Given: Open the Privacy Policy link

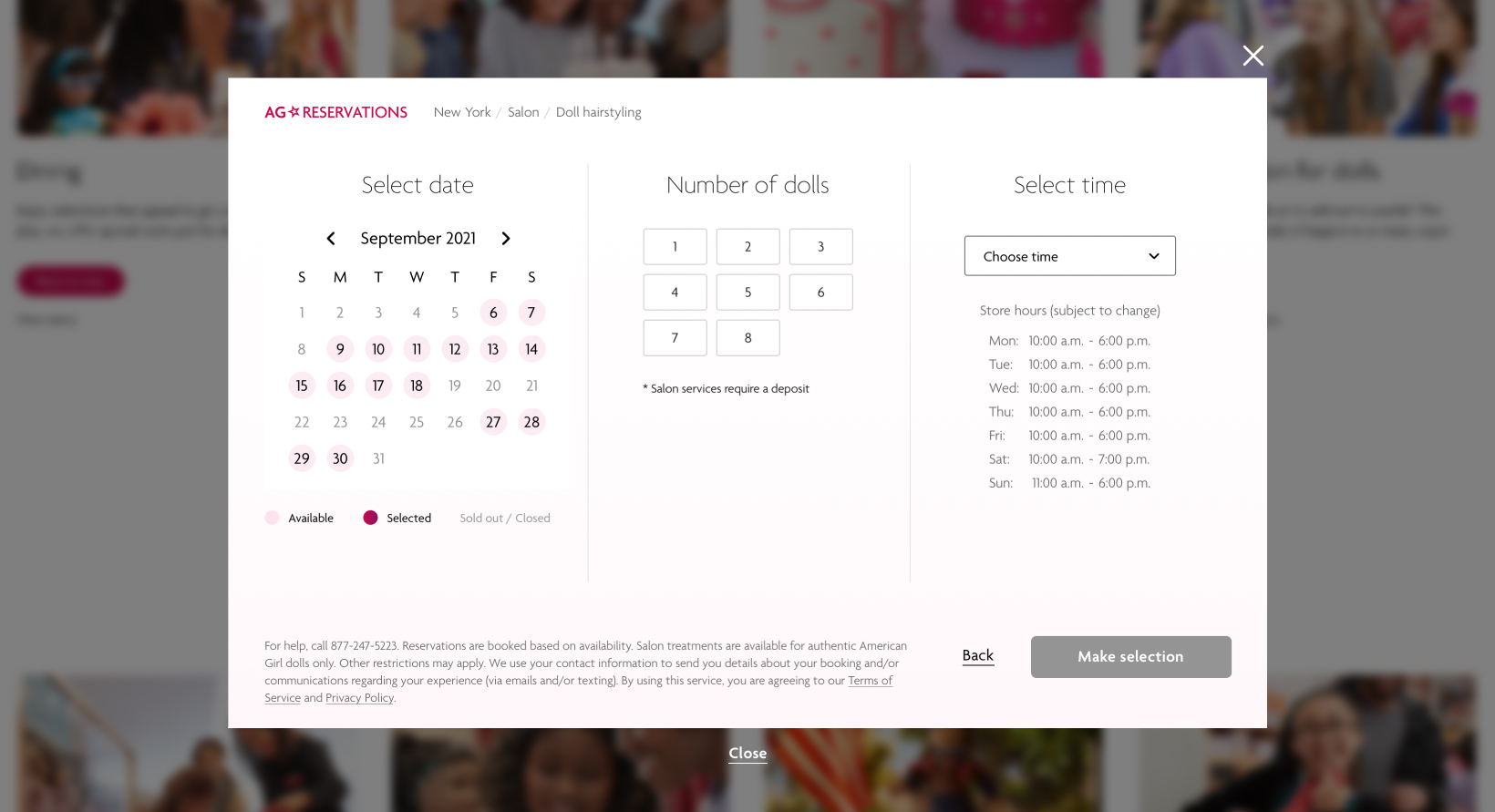Looking at the screenshot, I should pyautogui.click(x=359, y=698).
